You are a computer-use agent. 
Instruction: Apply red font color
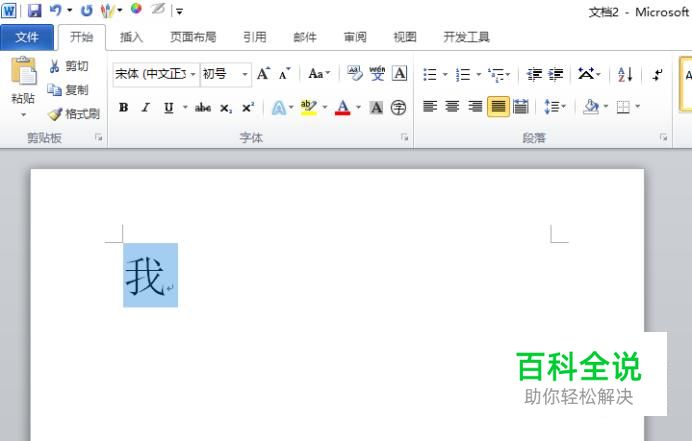[342, 107]
